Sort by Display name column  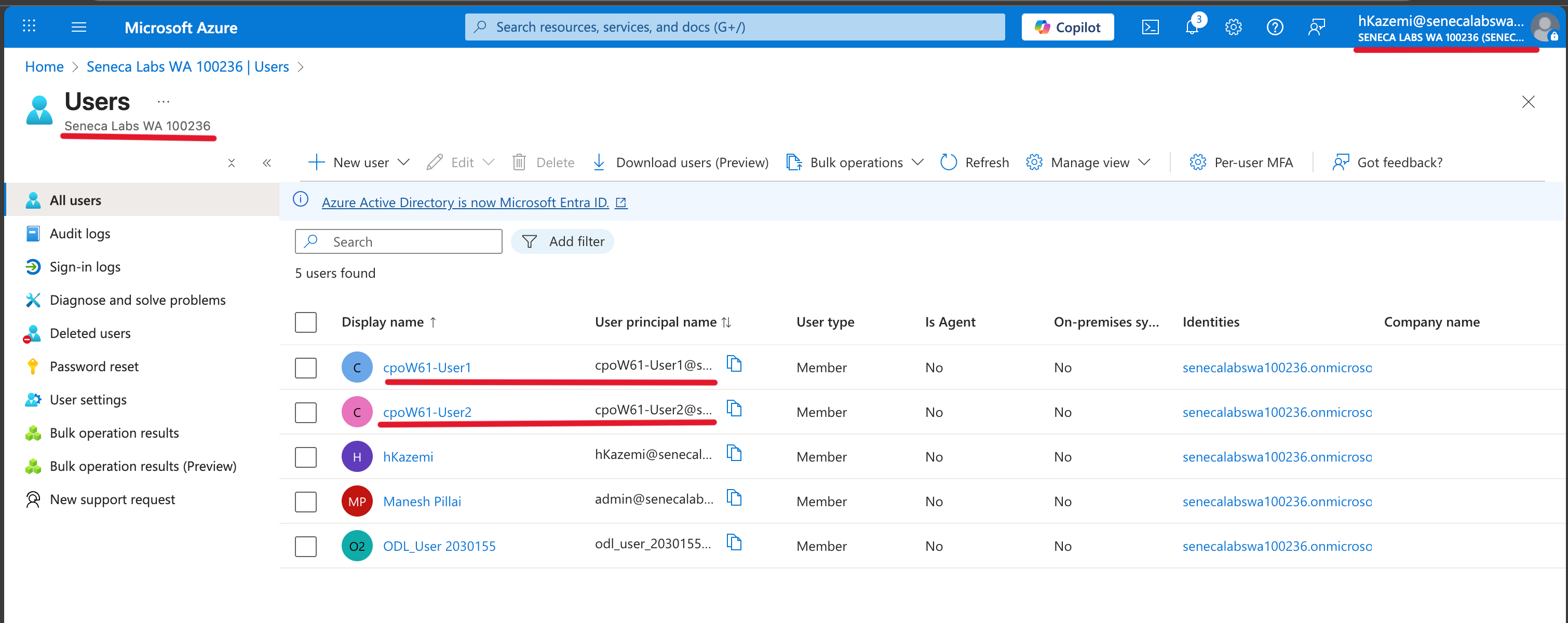pyautogui.click(x=389, y=322)
